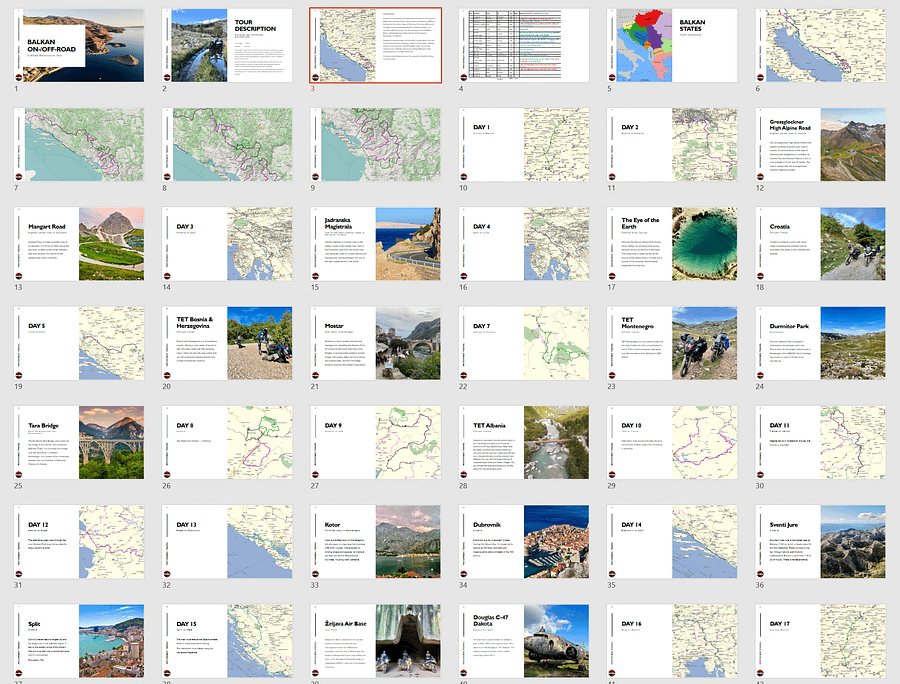Choose the Mostar bridge slide
The height and width of the screenshot is (684, 900).
(x=375, y=343)
